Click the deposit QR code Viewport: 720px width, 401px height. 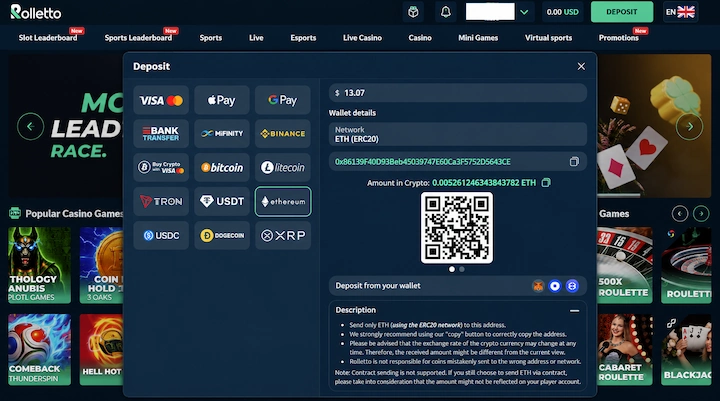[x=457, y=228]
